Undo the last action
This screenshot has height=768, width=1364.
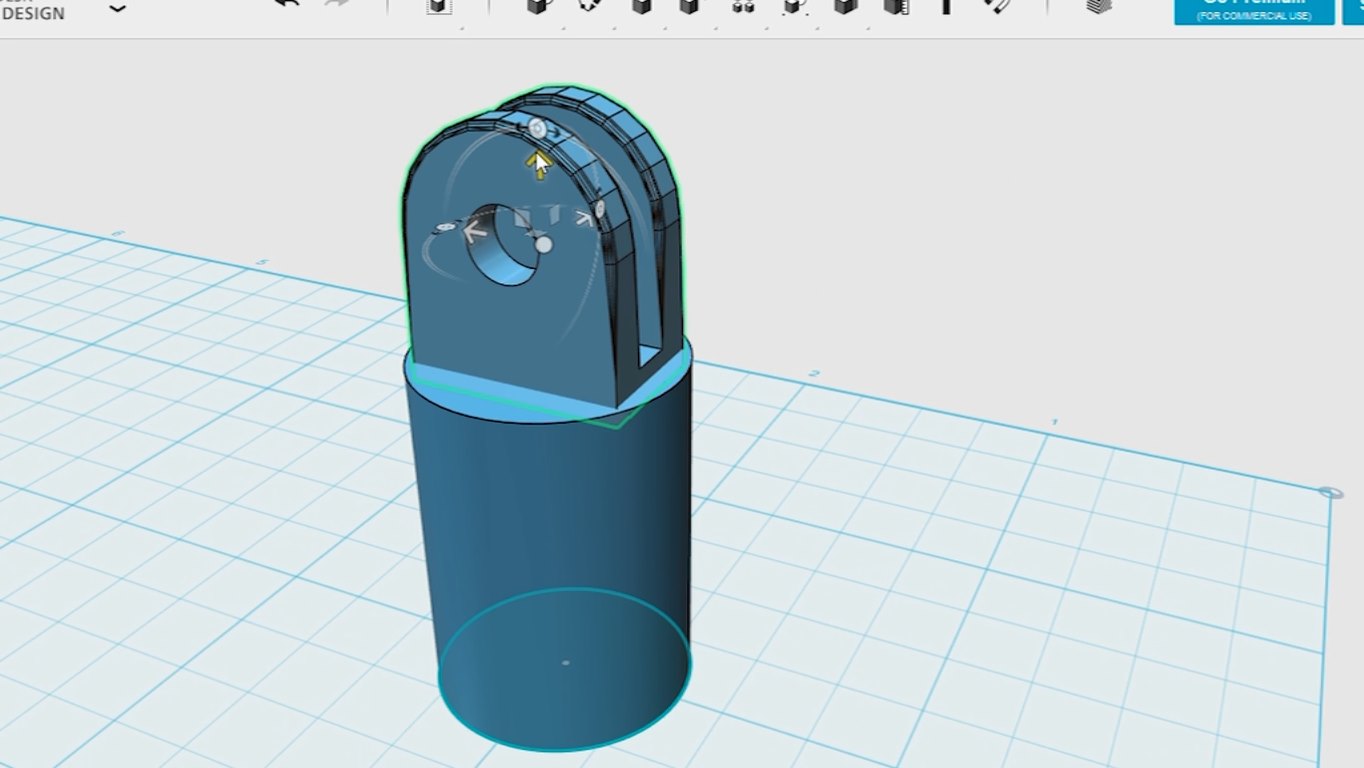click(286, 5)
